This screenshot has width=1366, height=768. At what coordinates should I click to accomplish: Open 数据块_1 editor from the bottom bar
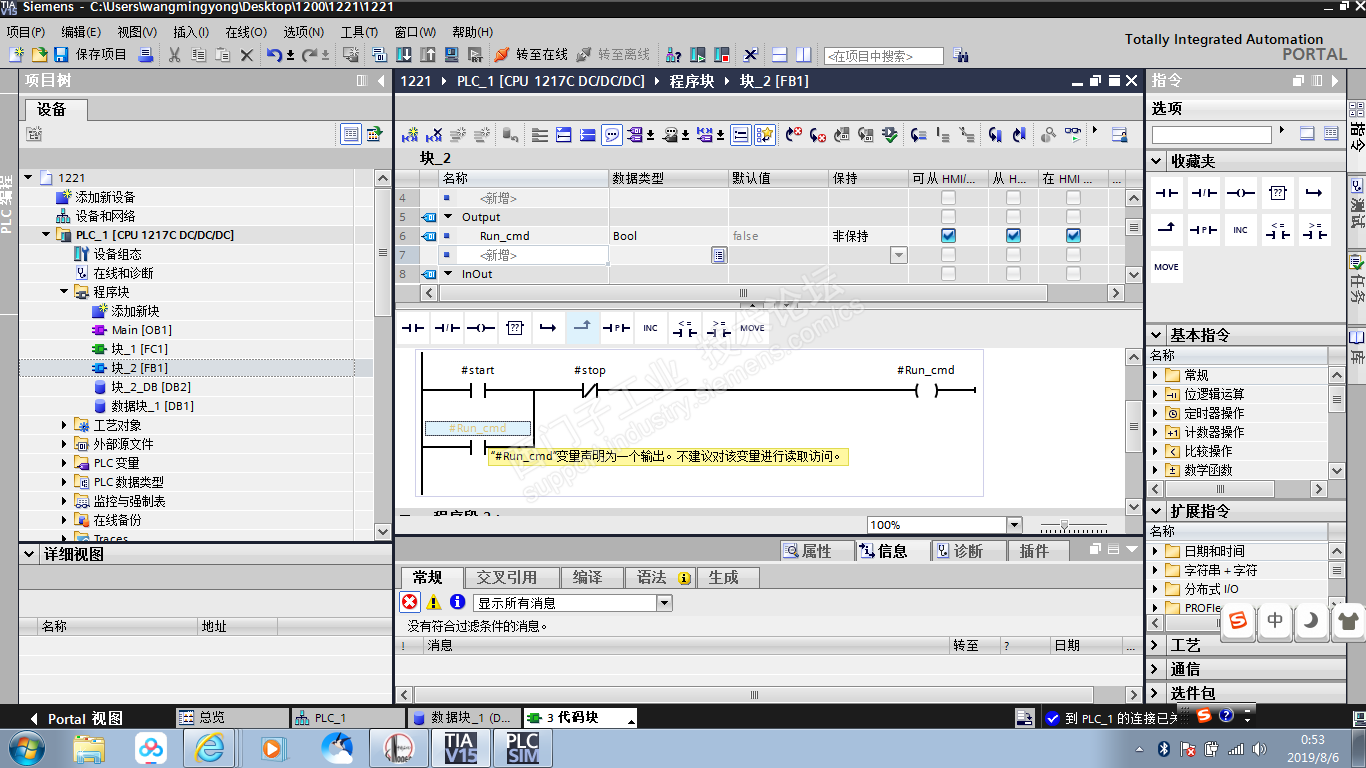coord(462,718)
